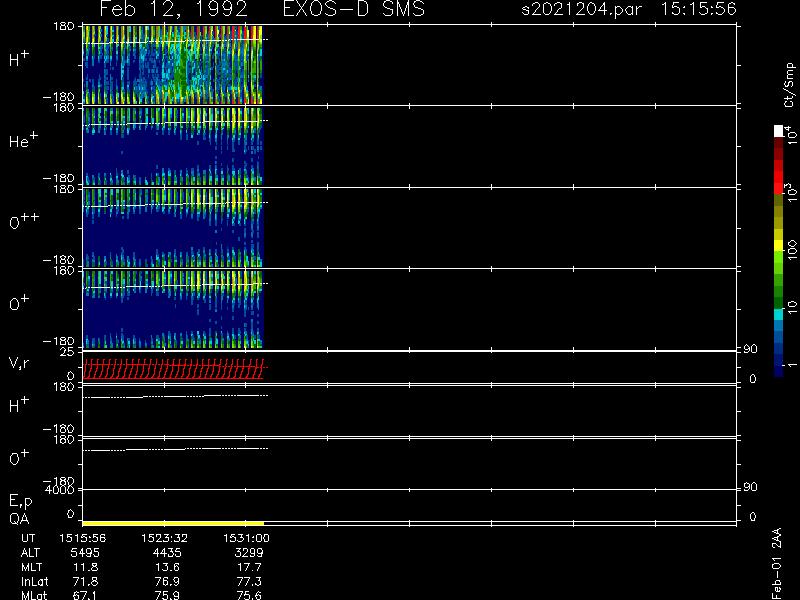Click the 'E,p' axis label
Screen dimensions: 800x600
(20, 502)
